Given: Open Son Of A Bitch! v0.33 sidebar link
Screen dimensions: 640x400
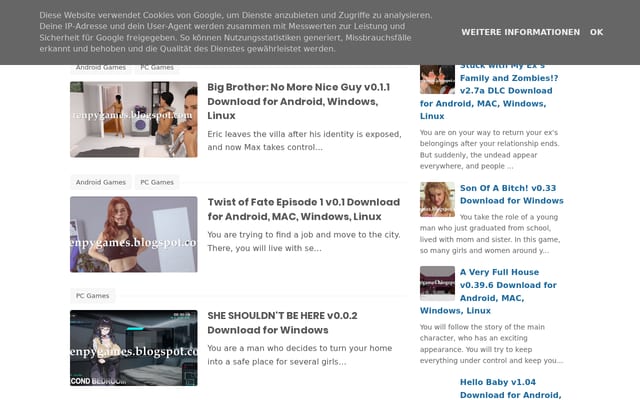Looking at the screenshot, I should coord(512,194).
